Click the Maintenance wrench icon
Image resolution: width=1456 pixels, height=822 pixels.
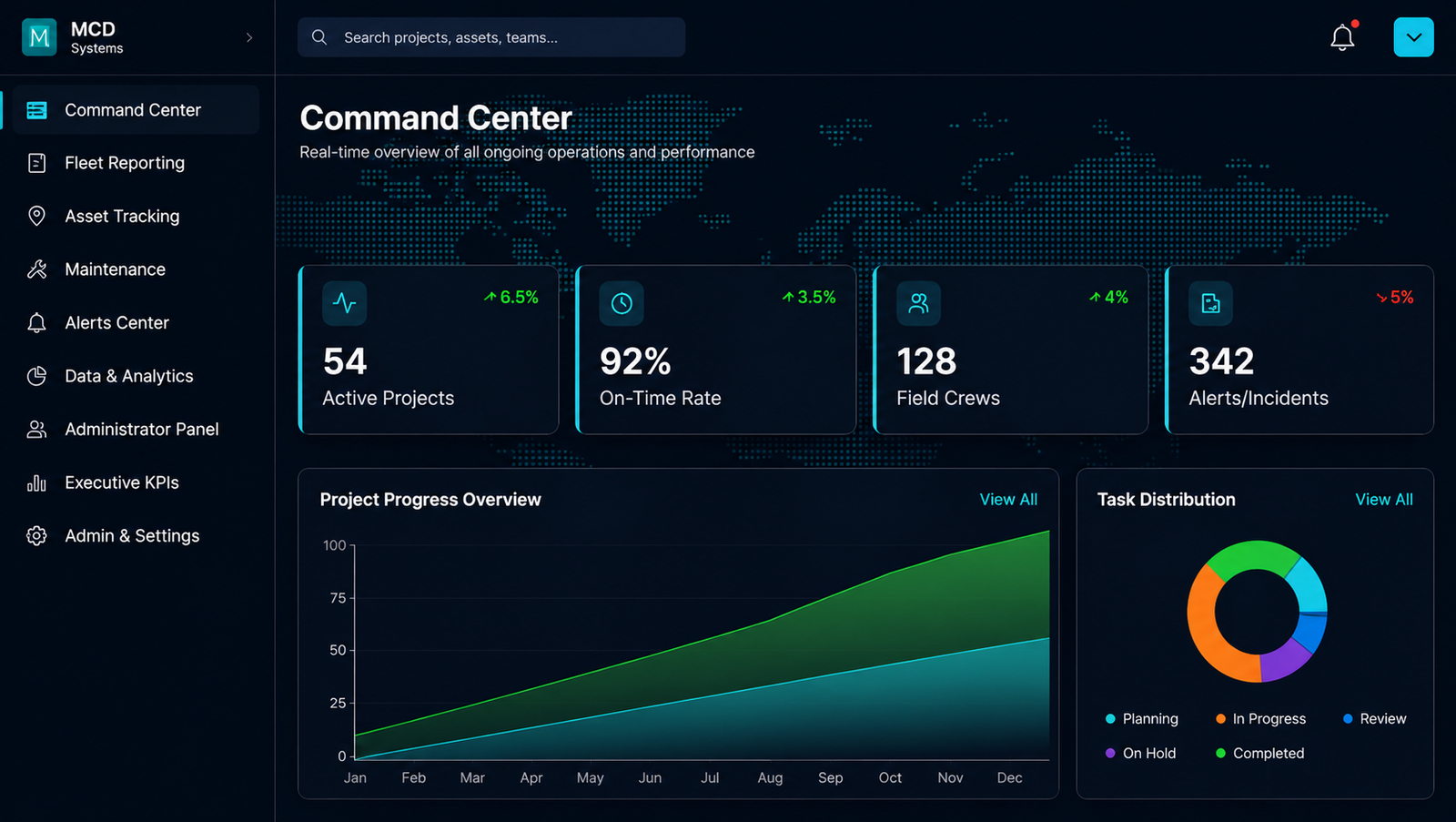(x=36, y=269)
